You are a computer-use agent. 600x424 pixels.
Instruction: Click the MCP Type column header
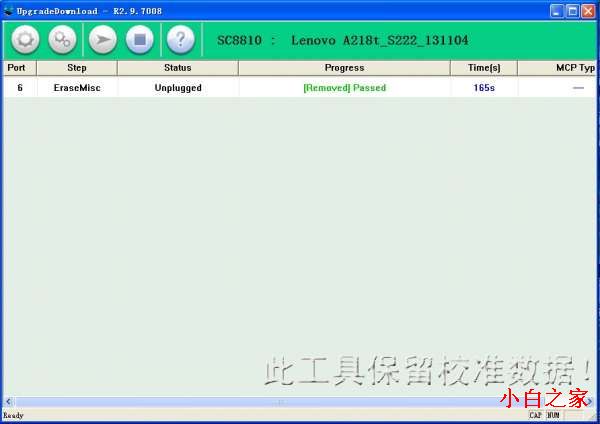[557, 68]
